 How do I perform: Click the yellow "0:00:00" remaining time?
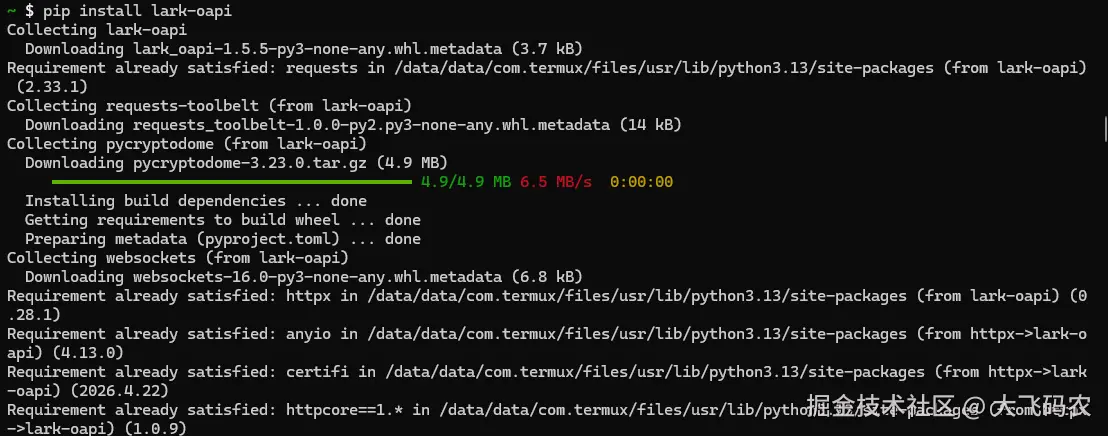coord(641,182)
